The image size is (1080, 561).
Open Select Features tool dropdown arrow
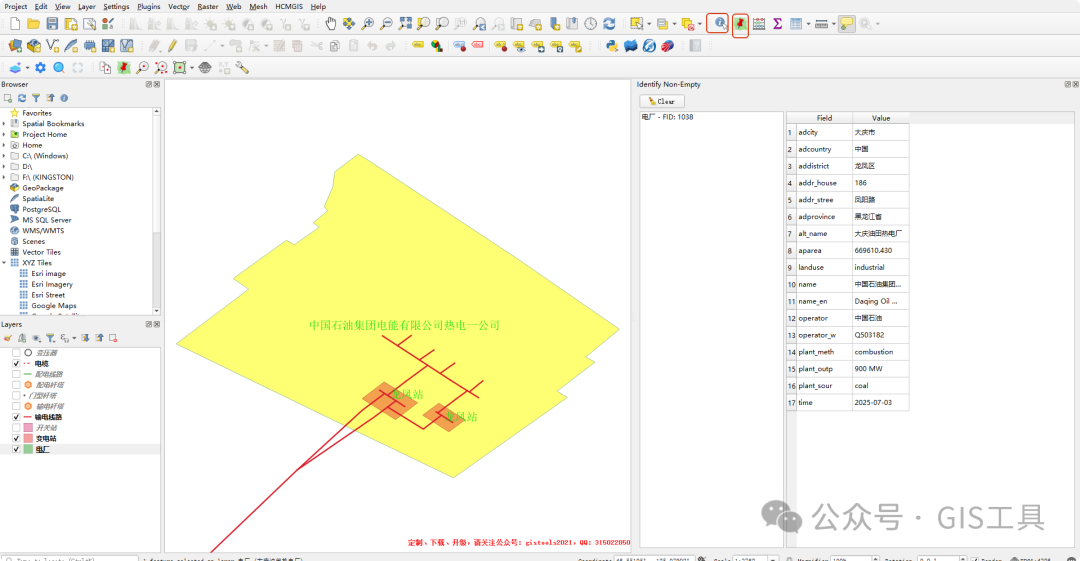point(649,24)
